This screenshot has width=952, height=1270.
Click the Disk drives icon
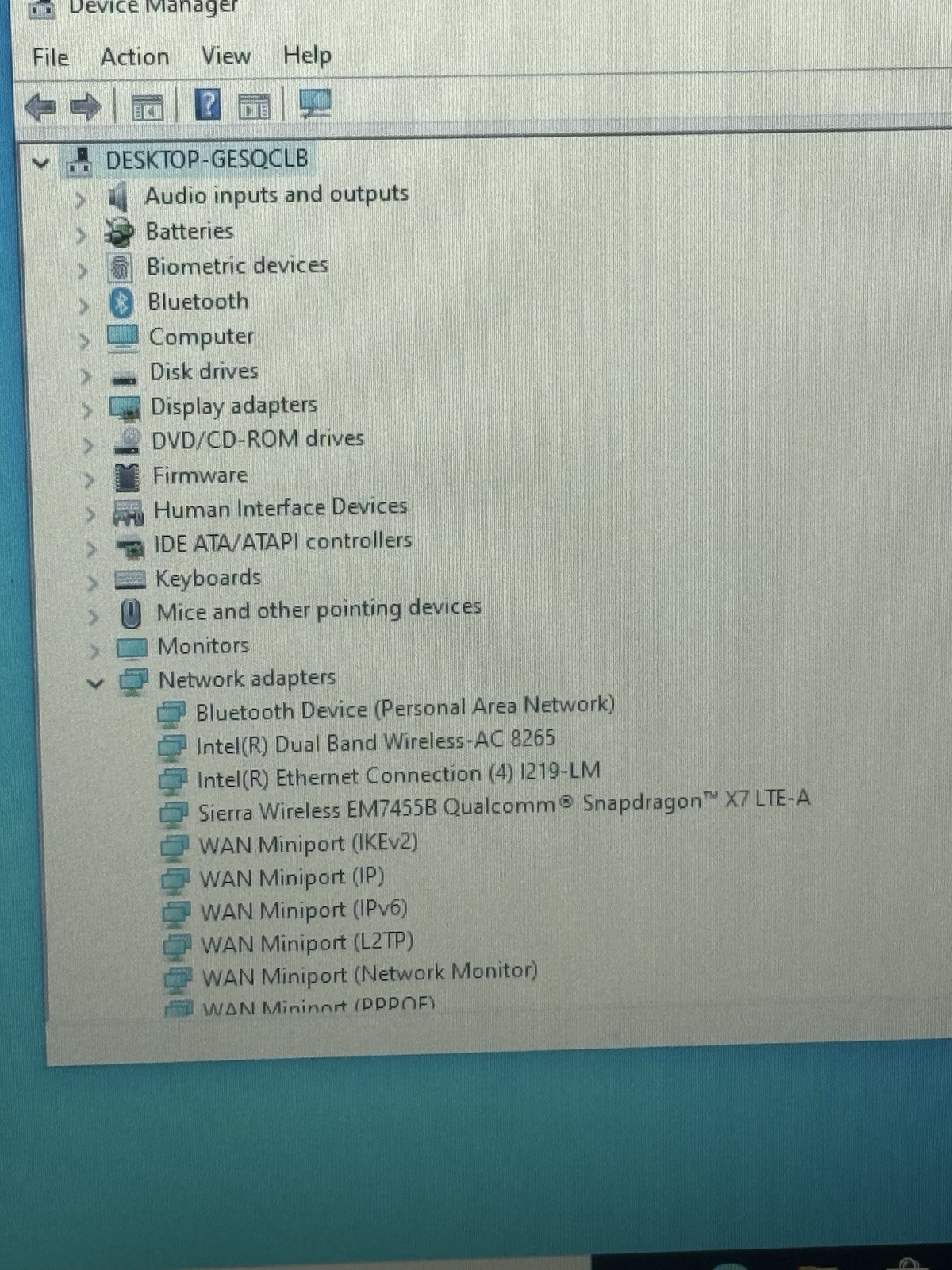tap(124, 378)
